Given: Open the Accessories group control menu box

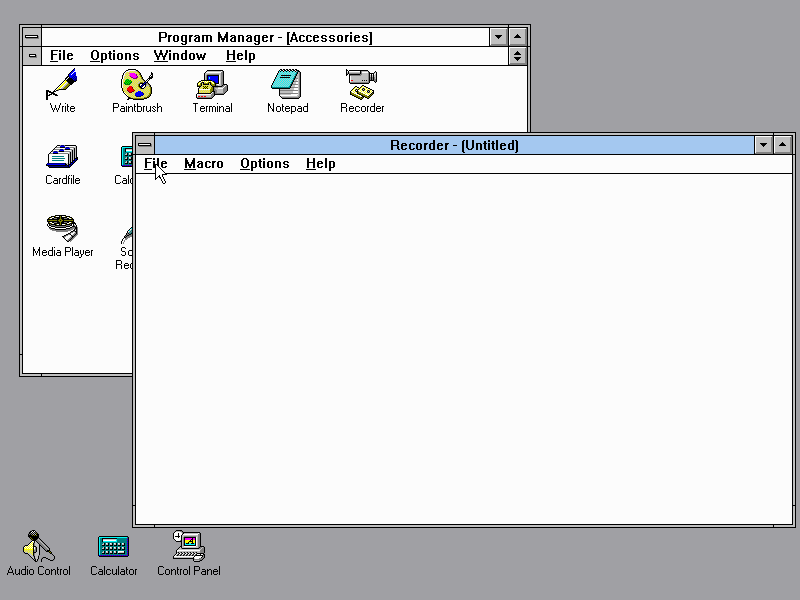Looking at the screenshot, I should (x=32, y=56).
